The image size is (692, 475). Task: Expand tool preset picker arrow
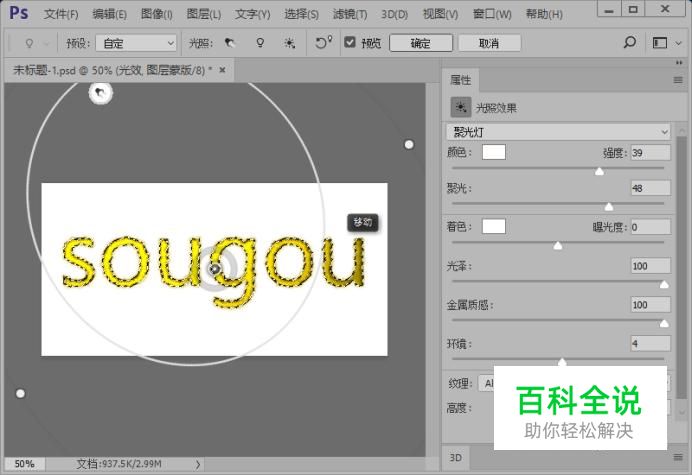[x=47, y=43]
